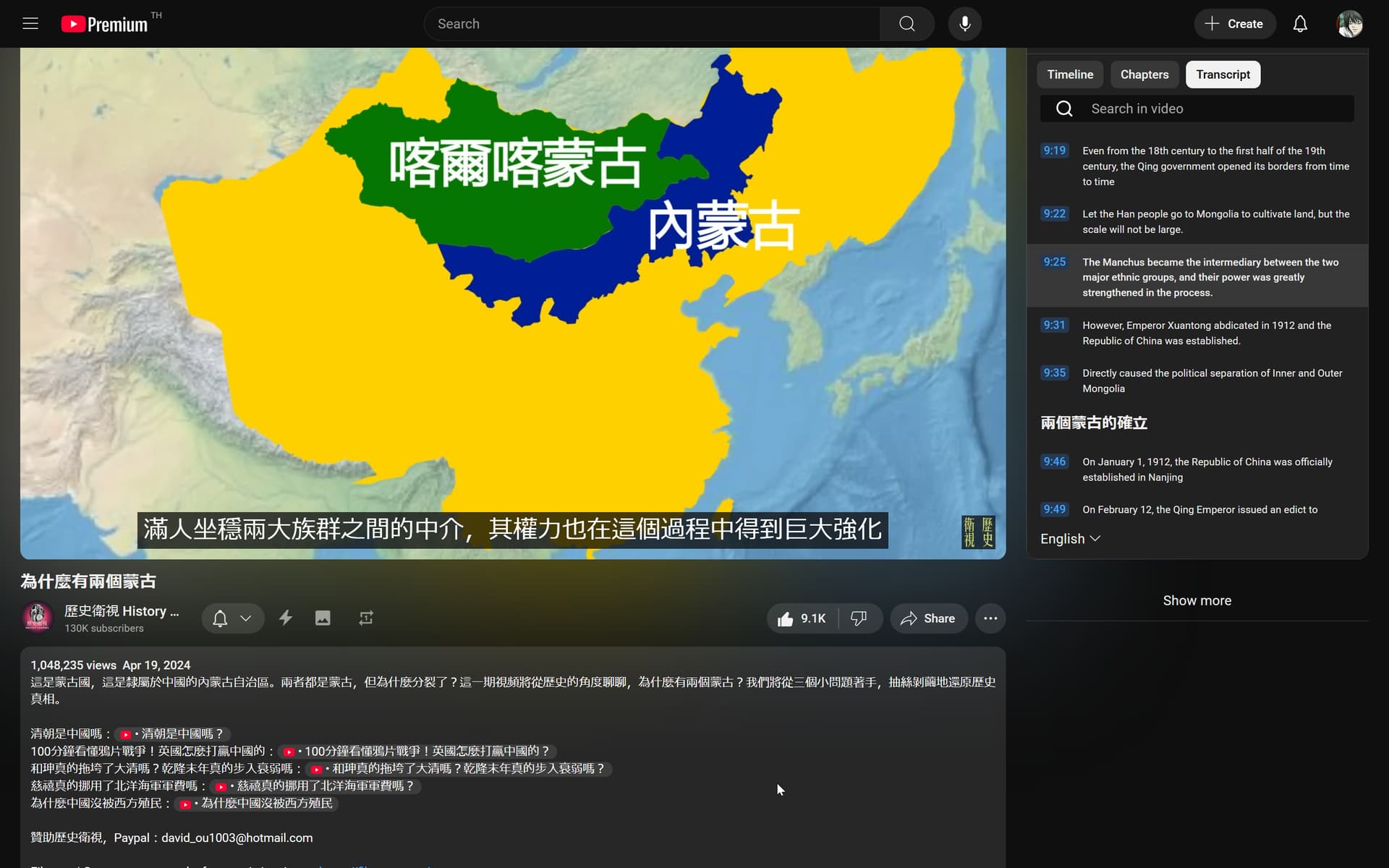
Task: Switch to the Chapters tab
Action: [1144, 75]
